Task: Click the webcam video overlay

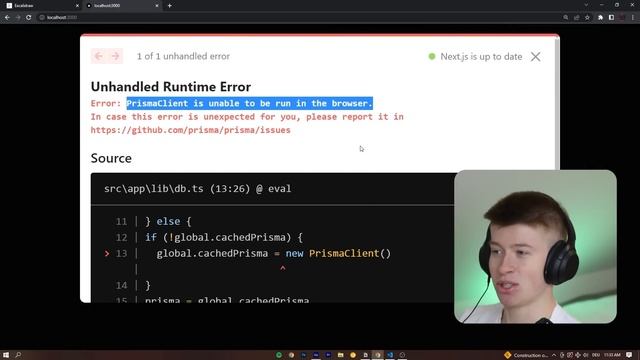Action: [535, 247]
